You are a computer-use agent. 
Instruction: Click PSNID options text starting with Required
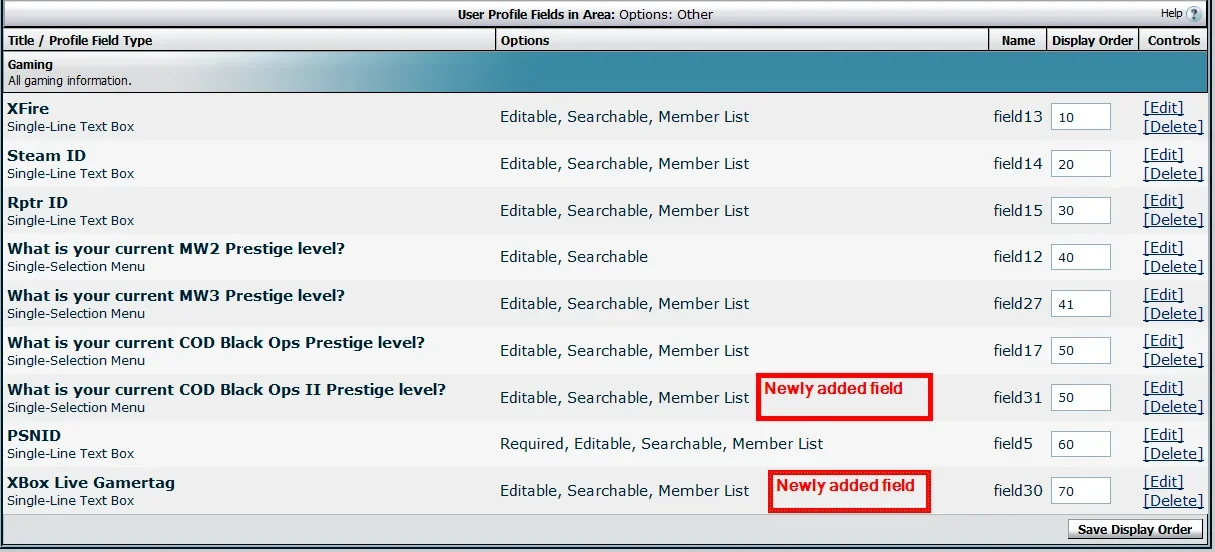coord(662,444)
